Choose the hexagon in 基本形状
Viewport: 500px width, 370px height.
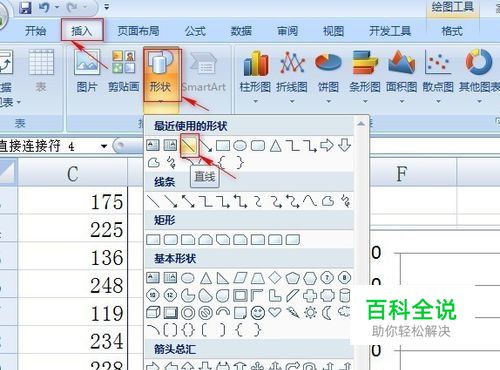click(x=310, y=278)
